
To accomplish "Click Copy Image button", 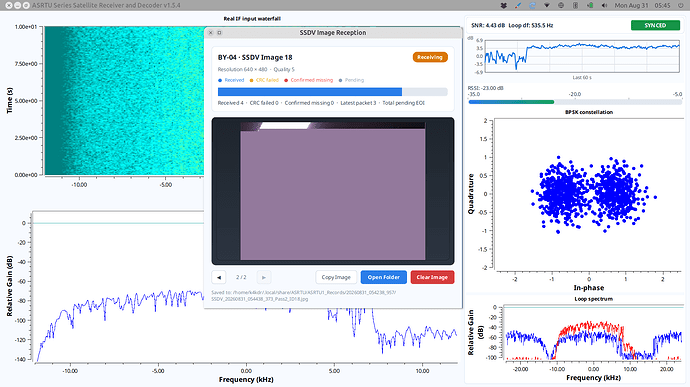I will point(336,277).
